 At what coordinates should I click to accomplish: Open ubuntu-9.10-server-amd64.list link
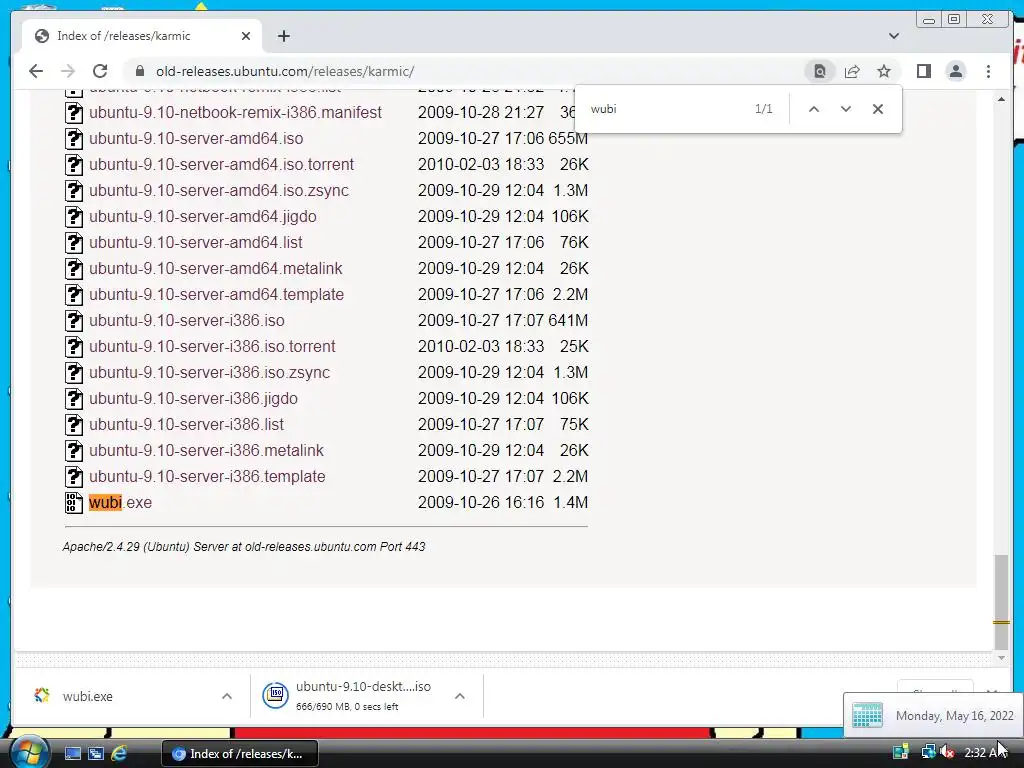click(x=195, y=242)
